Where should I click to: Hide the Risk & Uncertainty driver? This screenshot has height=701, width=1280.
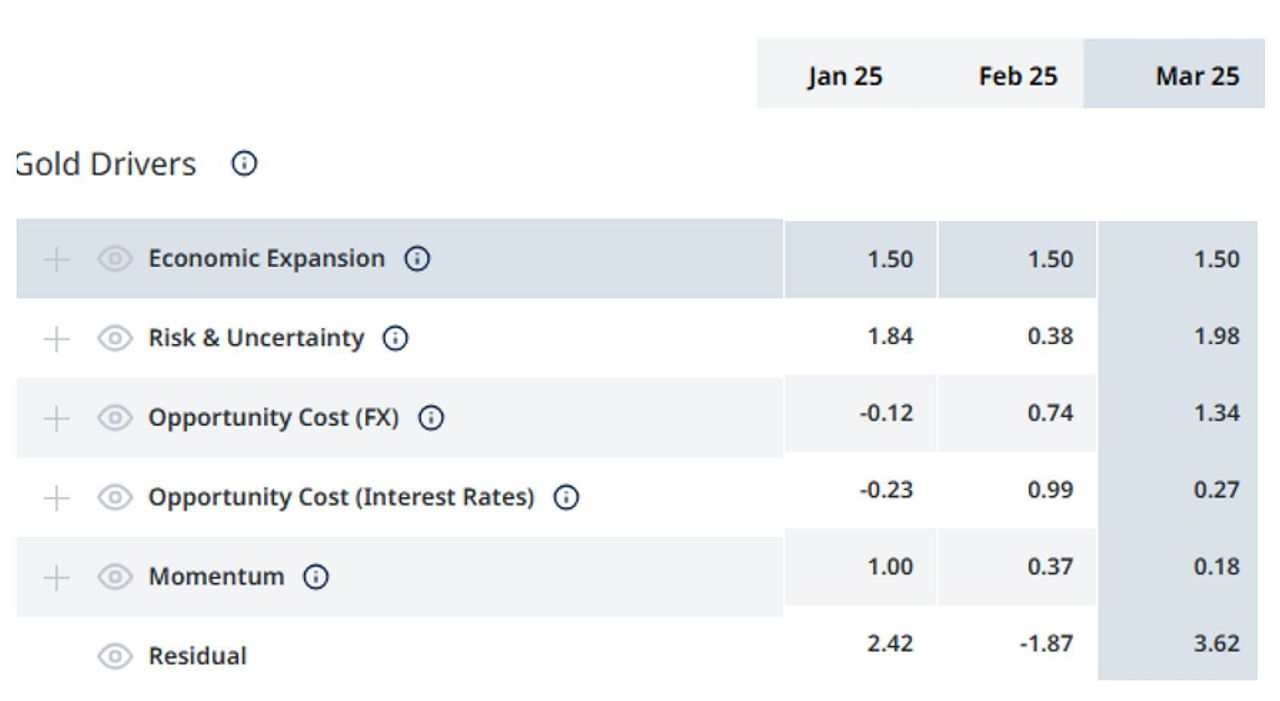pos(115,339)
